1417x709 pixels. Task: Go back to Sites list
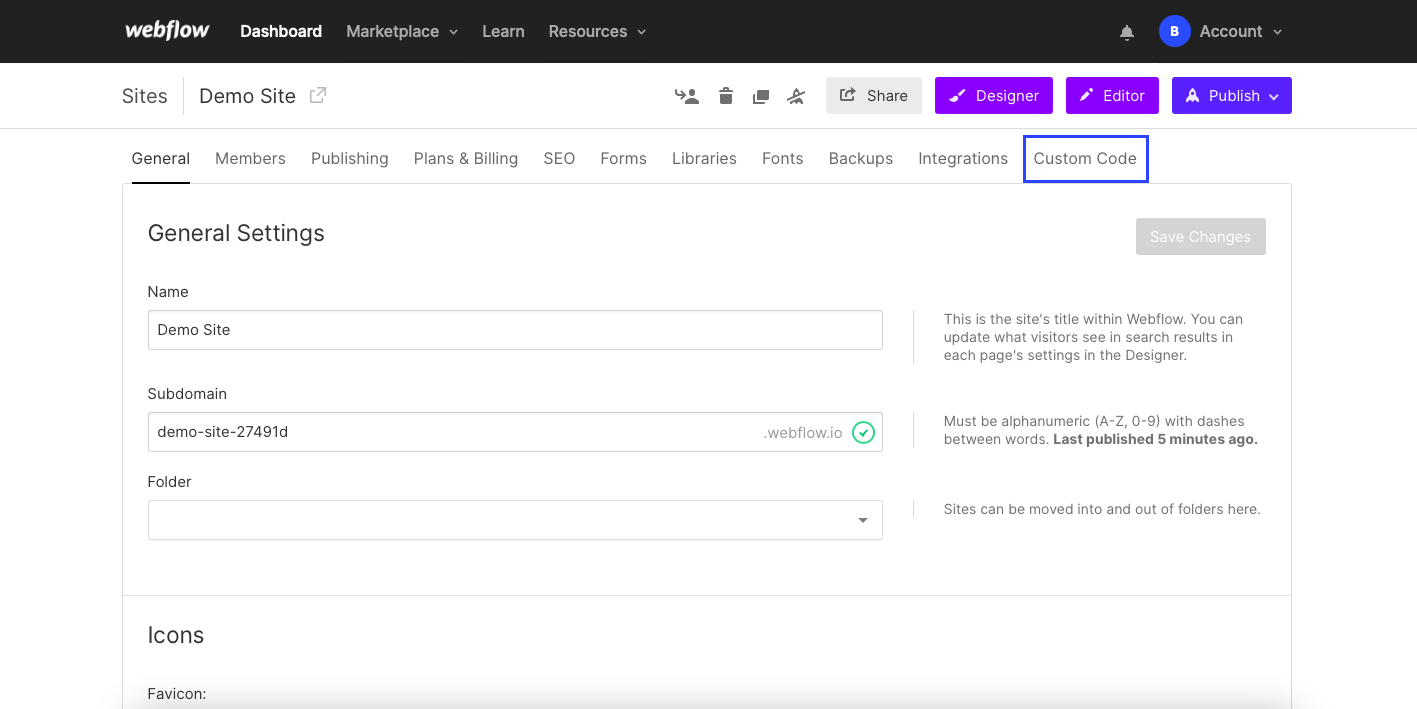click(145, 96)
